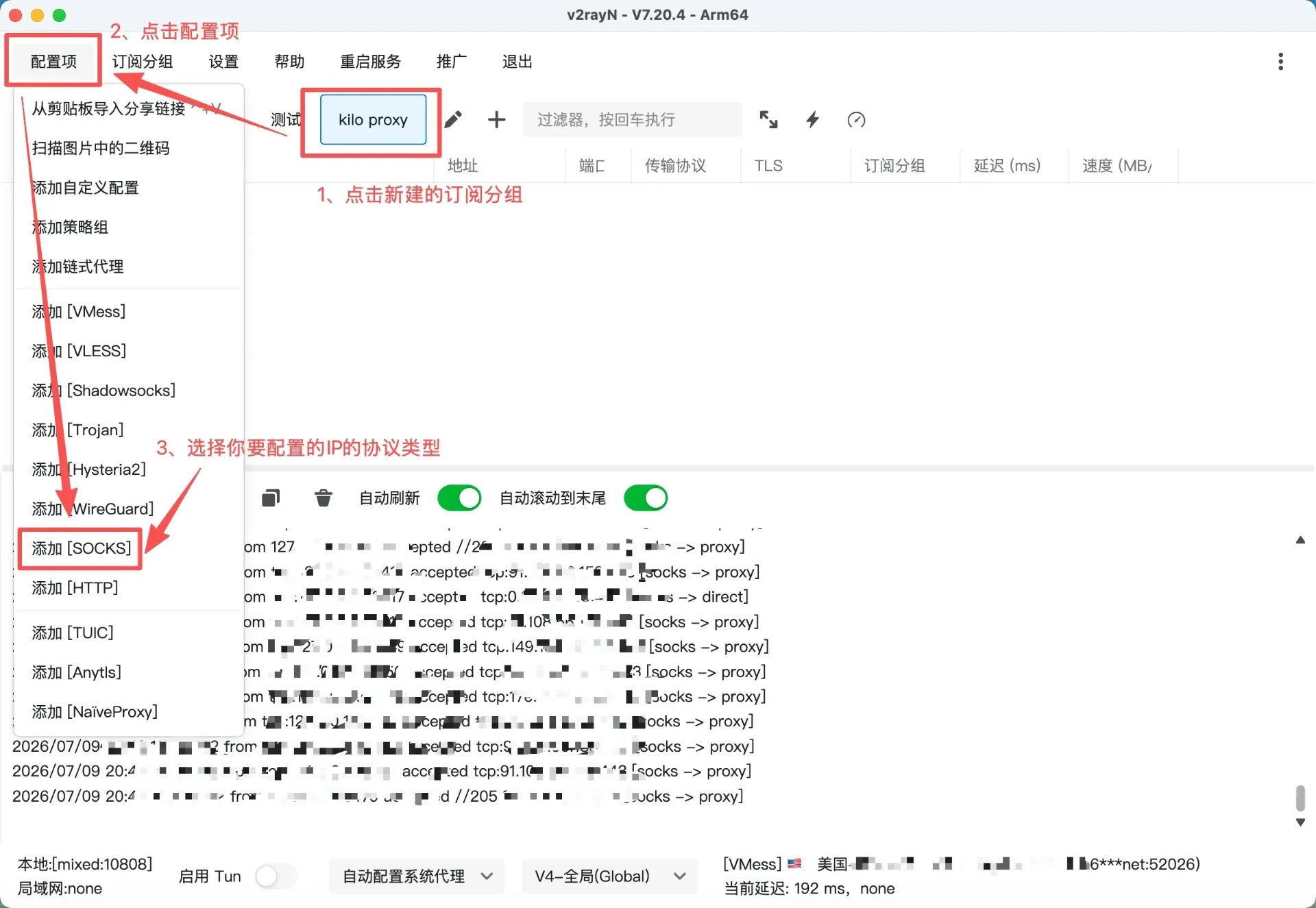Click the copy log icon
The image size is (1316, 908).
[271, 498]
